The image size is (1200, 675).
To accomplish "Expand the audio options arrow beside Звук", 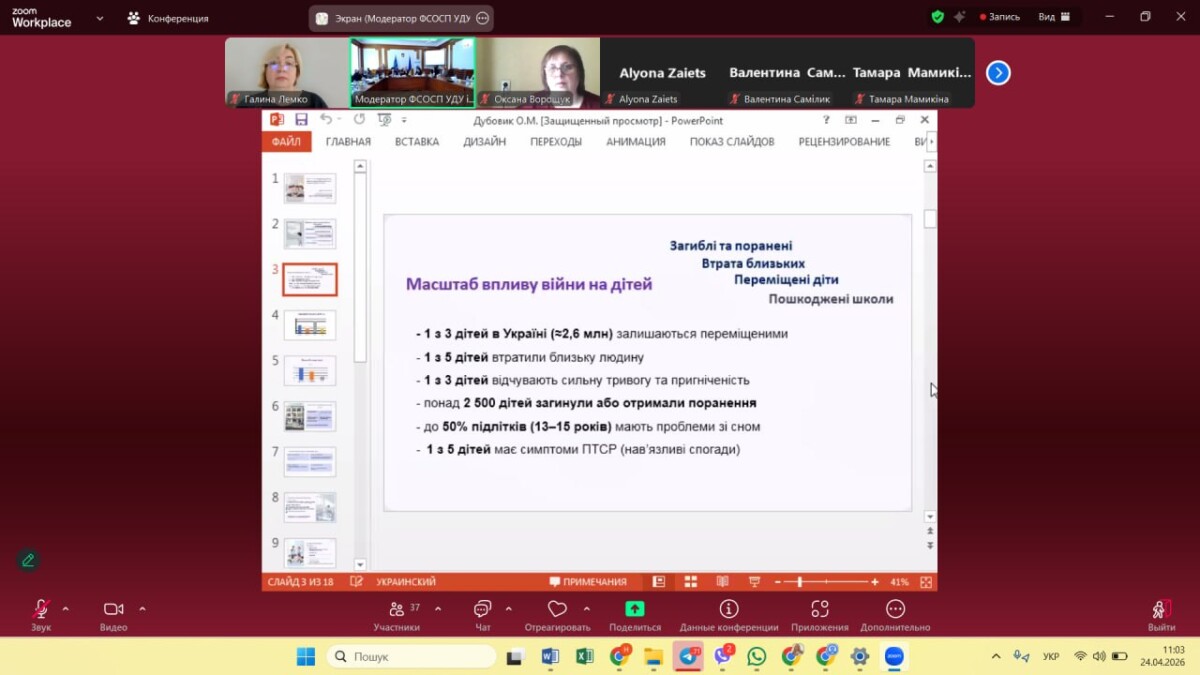I will pyautogui.click(x=66, y=609).
